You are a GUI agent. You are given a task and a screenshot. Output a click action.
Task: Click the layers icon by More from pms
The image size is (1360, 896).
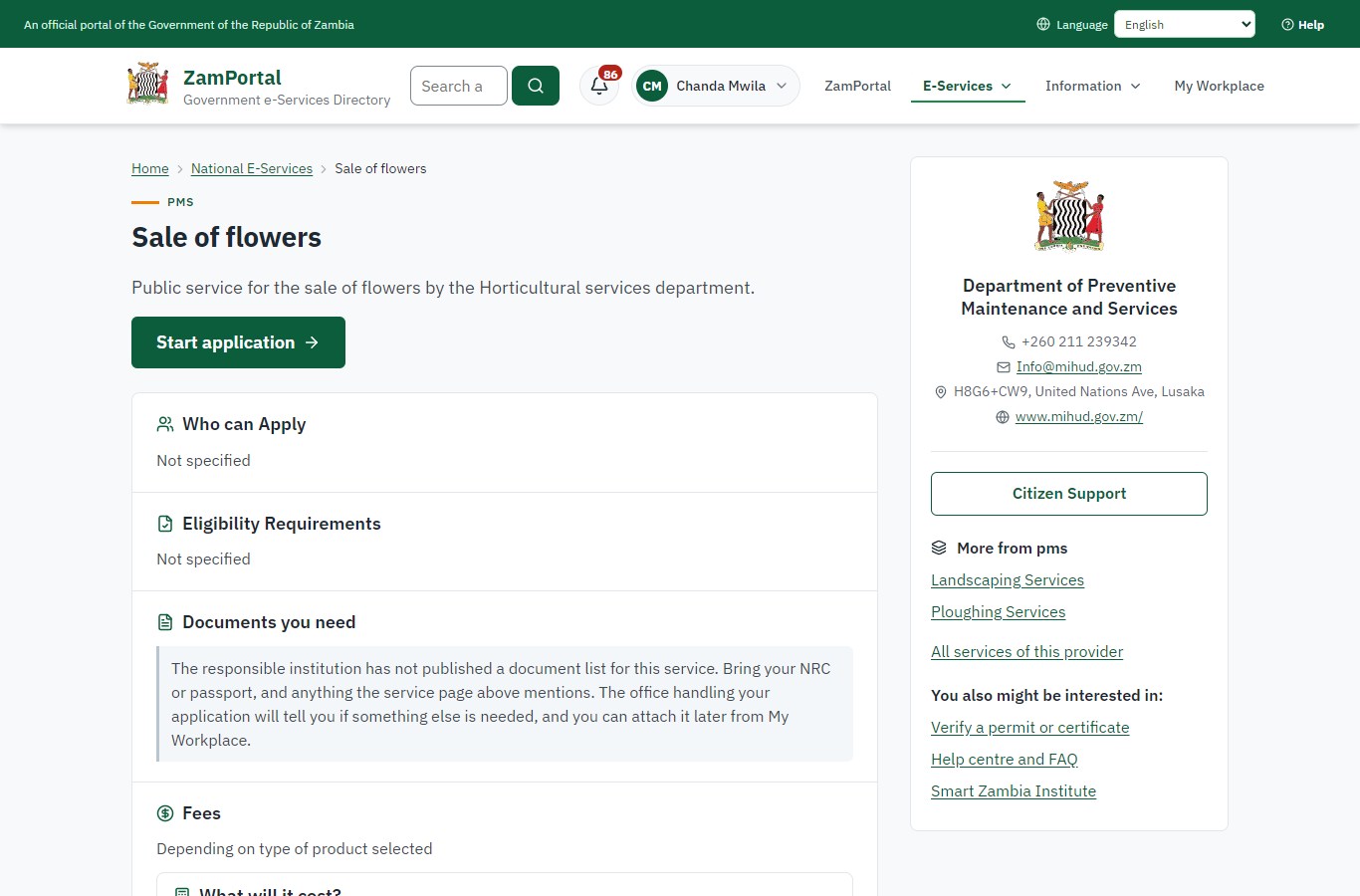(939, 548)
